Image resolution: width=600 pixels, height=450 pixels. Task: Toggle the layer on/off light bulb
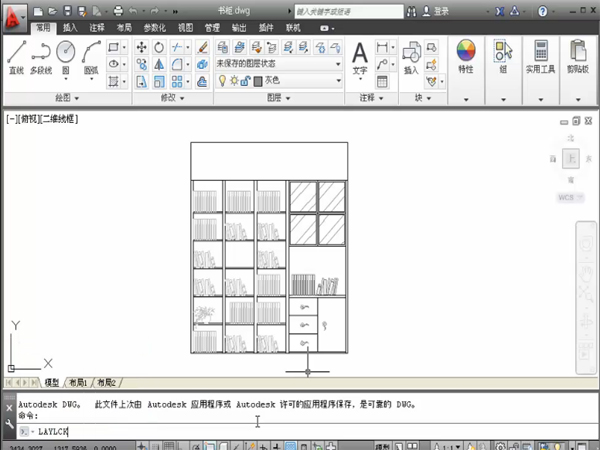222,80
